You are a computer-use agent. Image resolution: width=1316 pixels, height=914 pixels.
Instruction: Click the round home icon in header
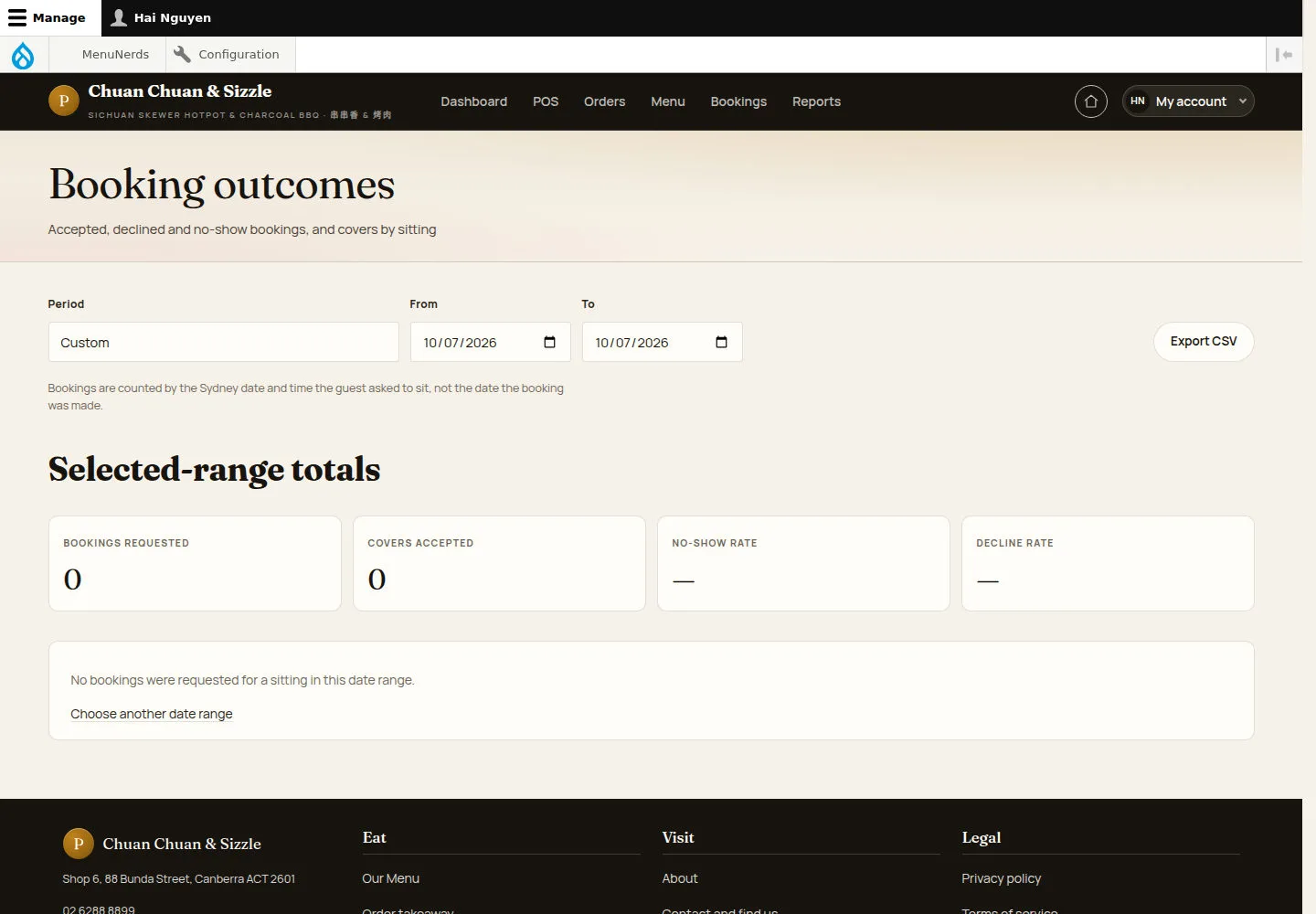click(1091, 101)
